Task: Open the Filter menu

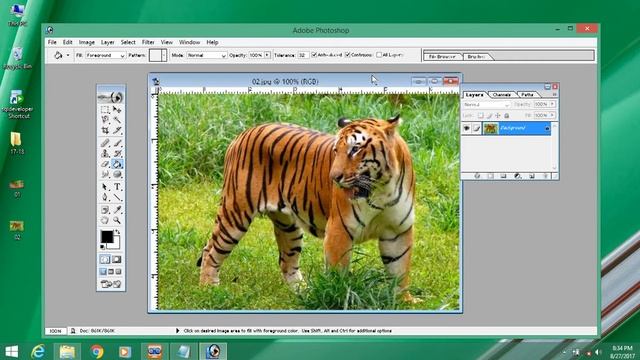Action: pyautogui.click(x=148, y=42)
